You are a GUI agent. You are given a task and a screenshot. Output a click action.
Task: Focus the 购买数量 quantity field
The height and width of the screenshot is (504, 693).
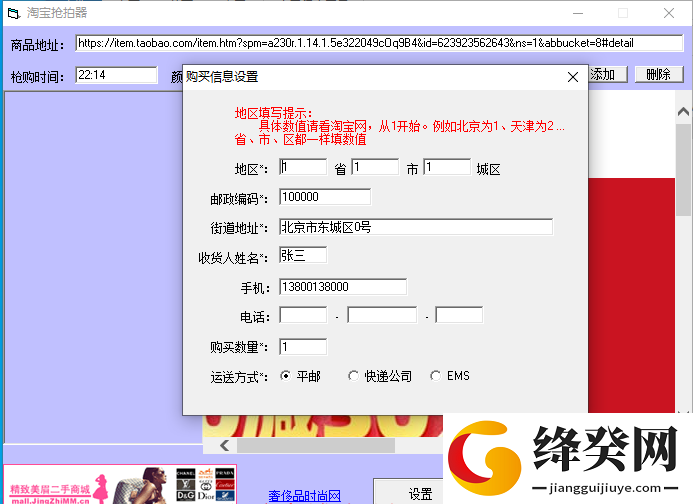coord(303,347)
